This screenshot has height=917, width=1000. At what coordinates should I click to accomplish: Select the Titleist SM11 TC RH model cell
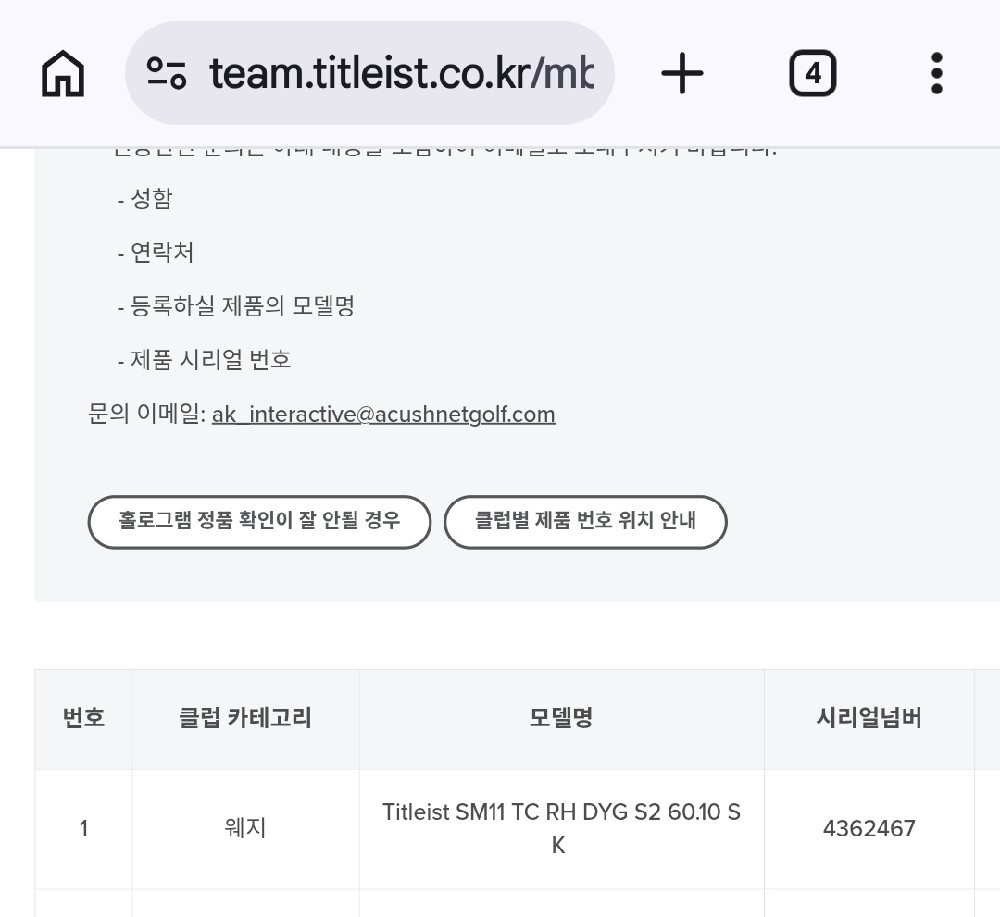561,828
